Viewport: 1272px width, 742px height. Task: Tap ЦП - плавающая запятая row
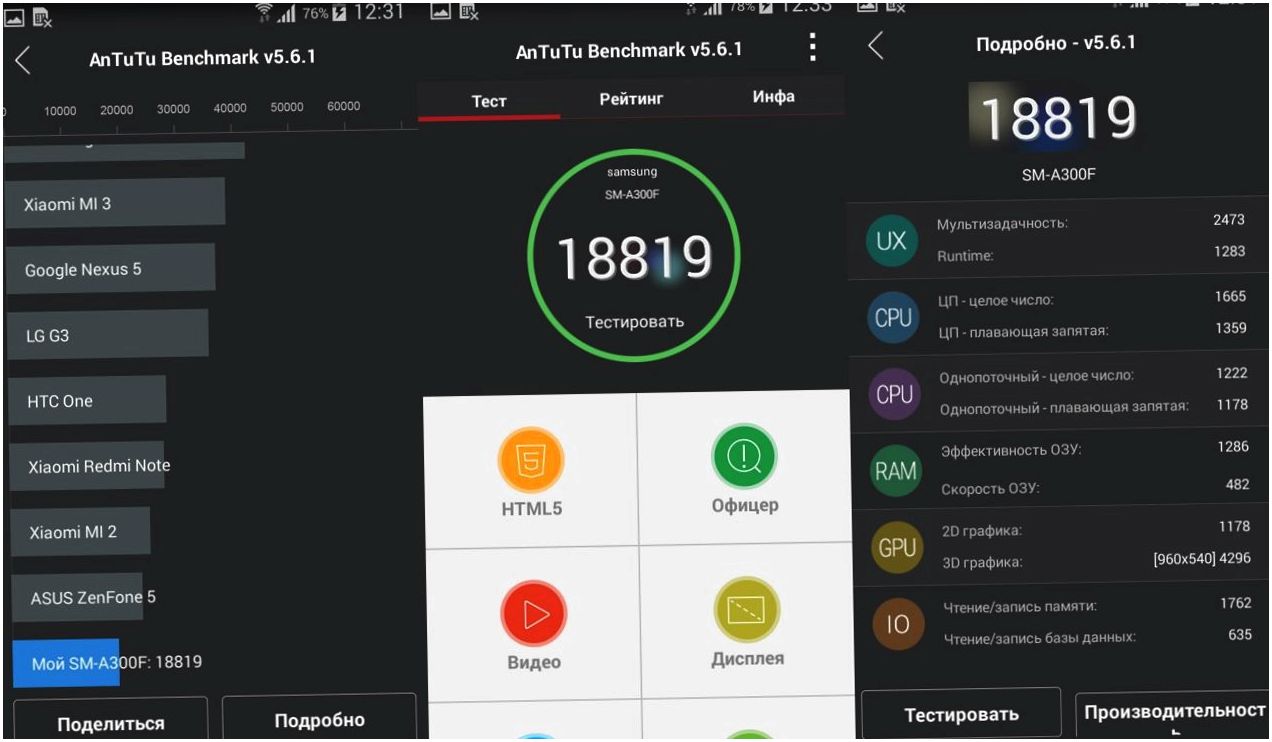click(x=1092, y=329)
